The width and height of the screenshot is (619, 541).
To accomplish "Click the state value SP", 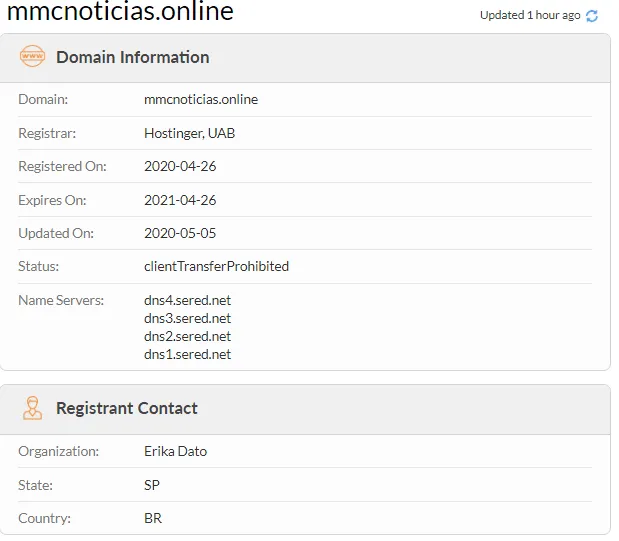I will [x=152, y=485].
